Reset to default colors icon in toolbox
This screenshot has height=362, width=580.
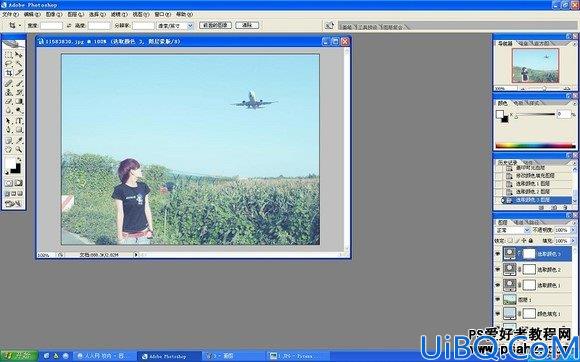point(7,172)
